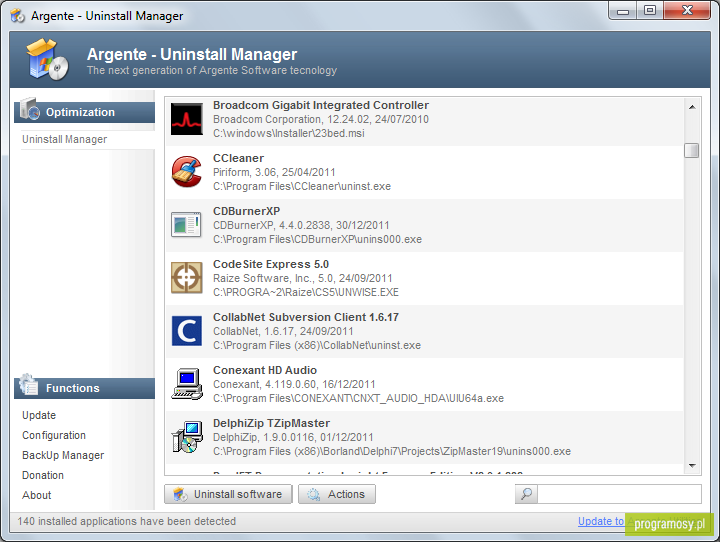Click path C:\PROGRA~2\Raize\CS5\UNWISE.EXE

click(x=306, y=292)
